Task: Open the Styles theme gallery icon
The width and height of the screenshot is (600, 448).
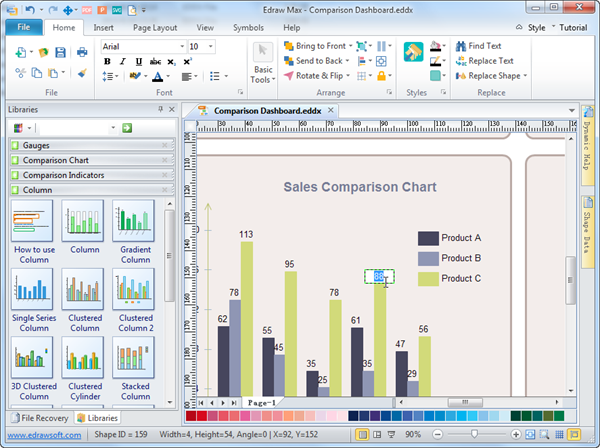Action: (413, 52)
